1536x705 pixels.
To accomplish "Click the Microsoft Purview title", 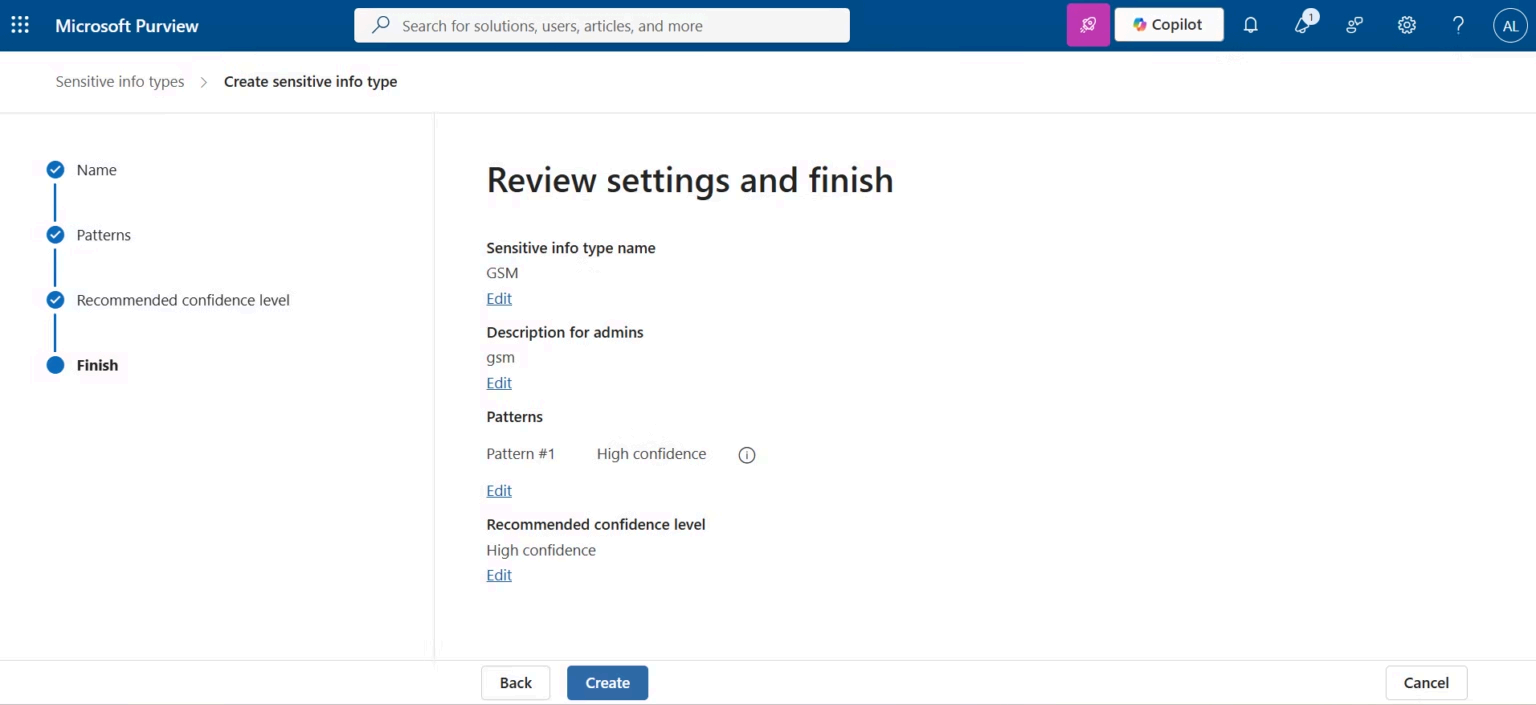I will click(127, 25).
